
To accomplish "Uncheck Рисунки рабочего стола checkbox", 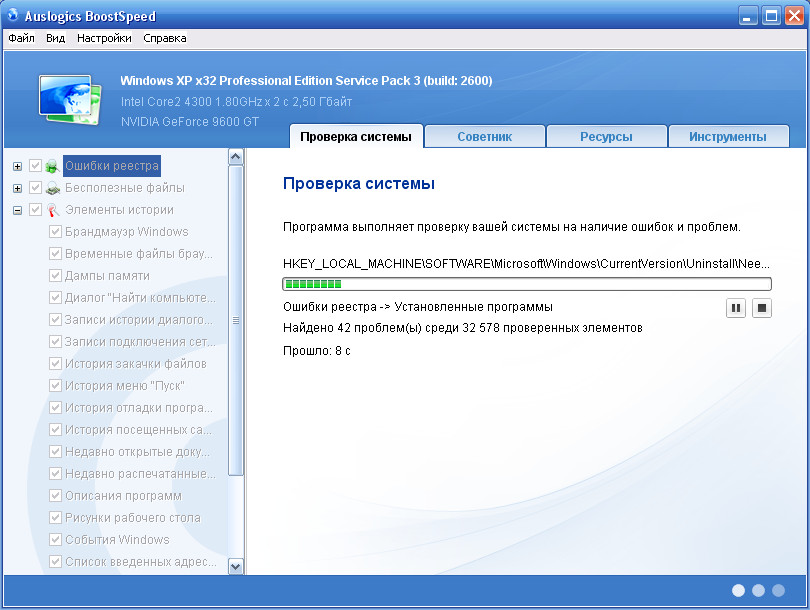I will click(x=55, y=518).
